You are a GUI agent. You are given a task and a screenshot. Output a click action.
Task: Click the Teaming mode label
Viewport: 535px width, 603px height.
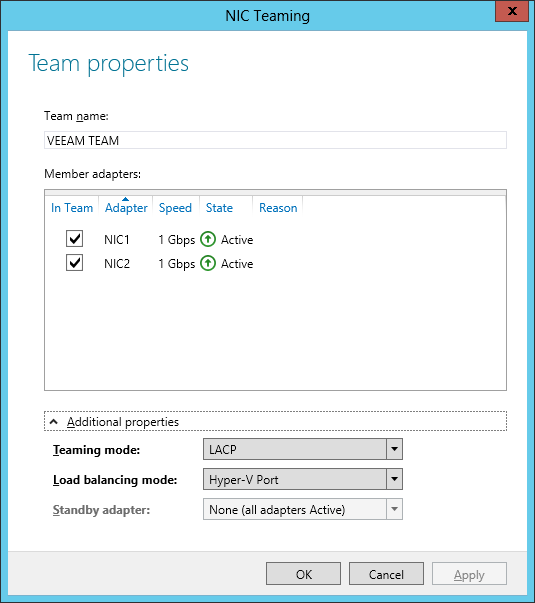pyautogui.click(x=97, y=450)
